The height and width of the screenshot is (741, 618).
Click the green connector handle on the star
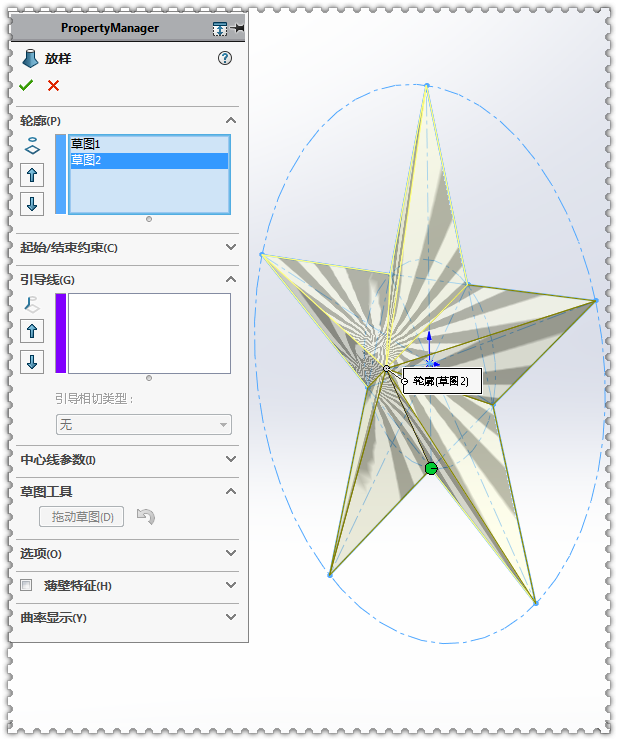pos(431,468)
